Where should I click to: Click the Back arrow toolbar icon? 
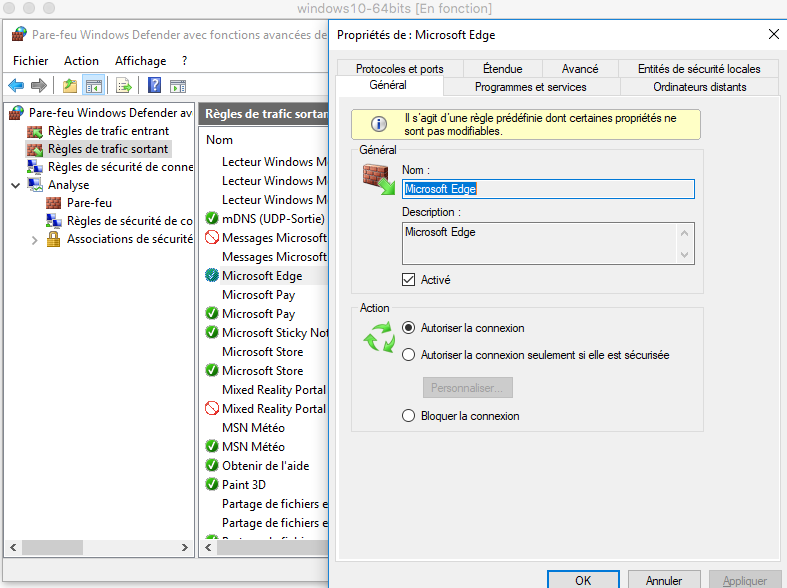click(16, 86)
